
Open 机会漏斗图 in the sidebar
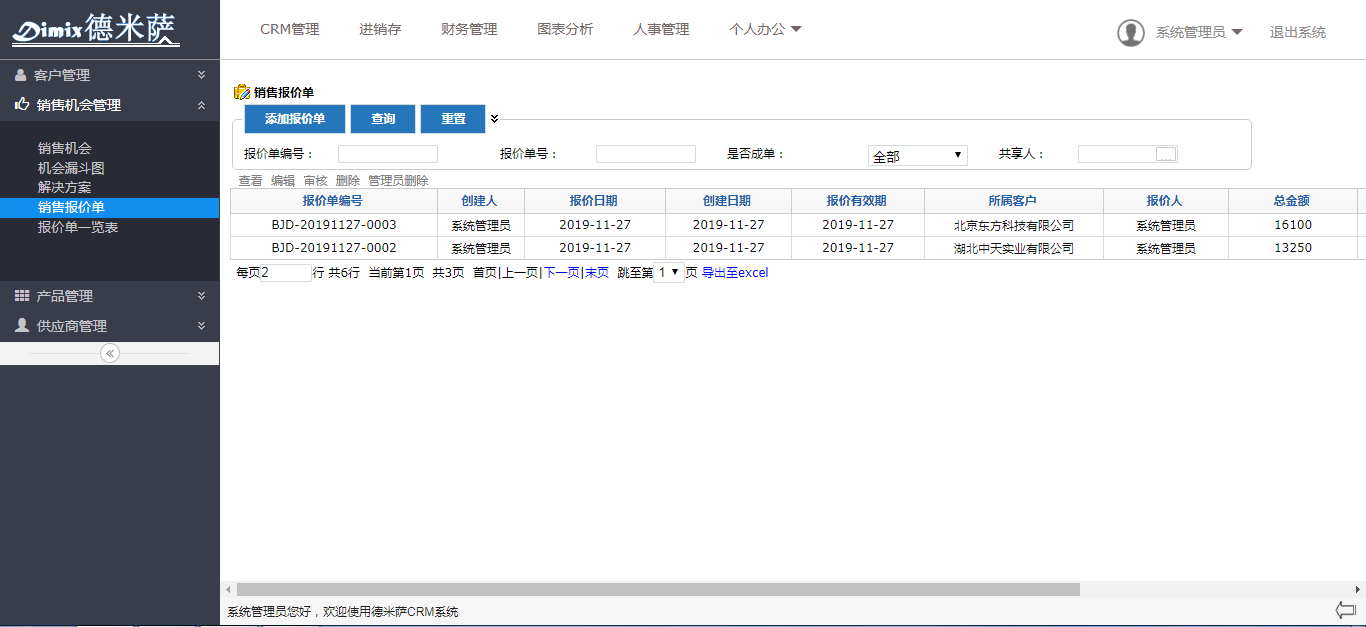71,168
